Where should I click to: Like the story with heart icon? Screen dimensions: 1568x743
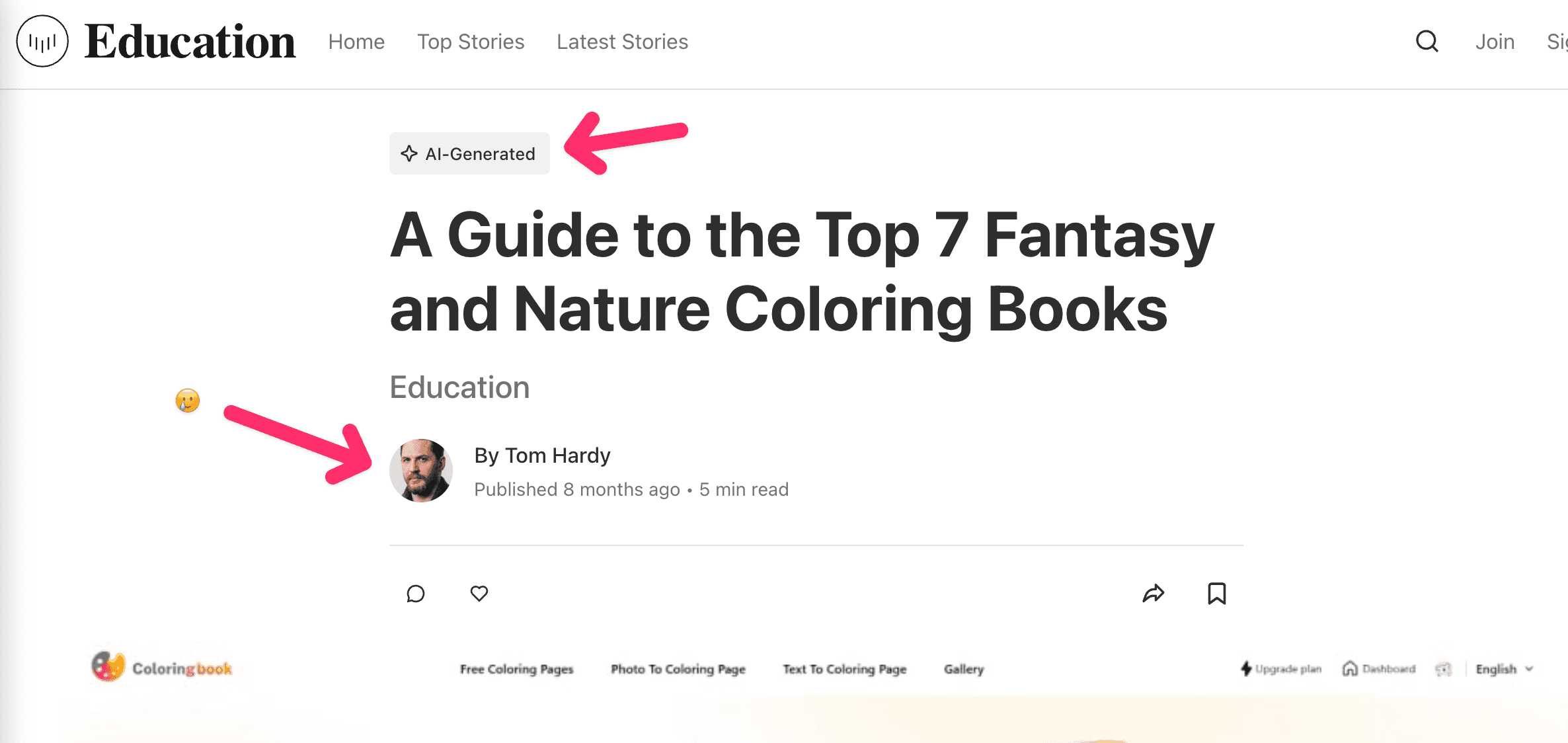coord(479,594)
